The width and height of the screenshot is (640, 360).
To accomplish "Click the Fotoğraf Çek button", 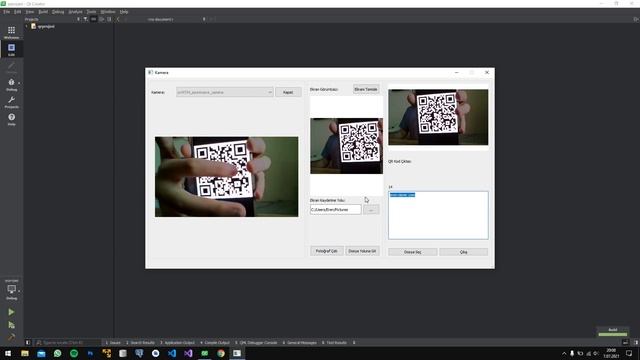I will pyautogui.click(x=327, y=251).
